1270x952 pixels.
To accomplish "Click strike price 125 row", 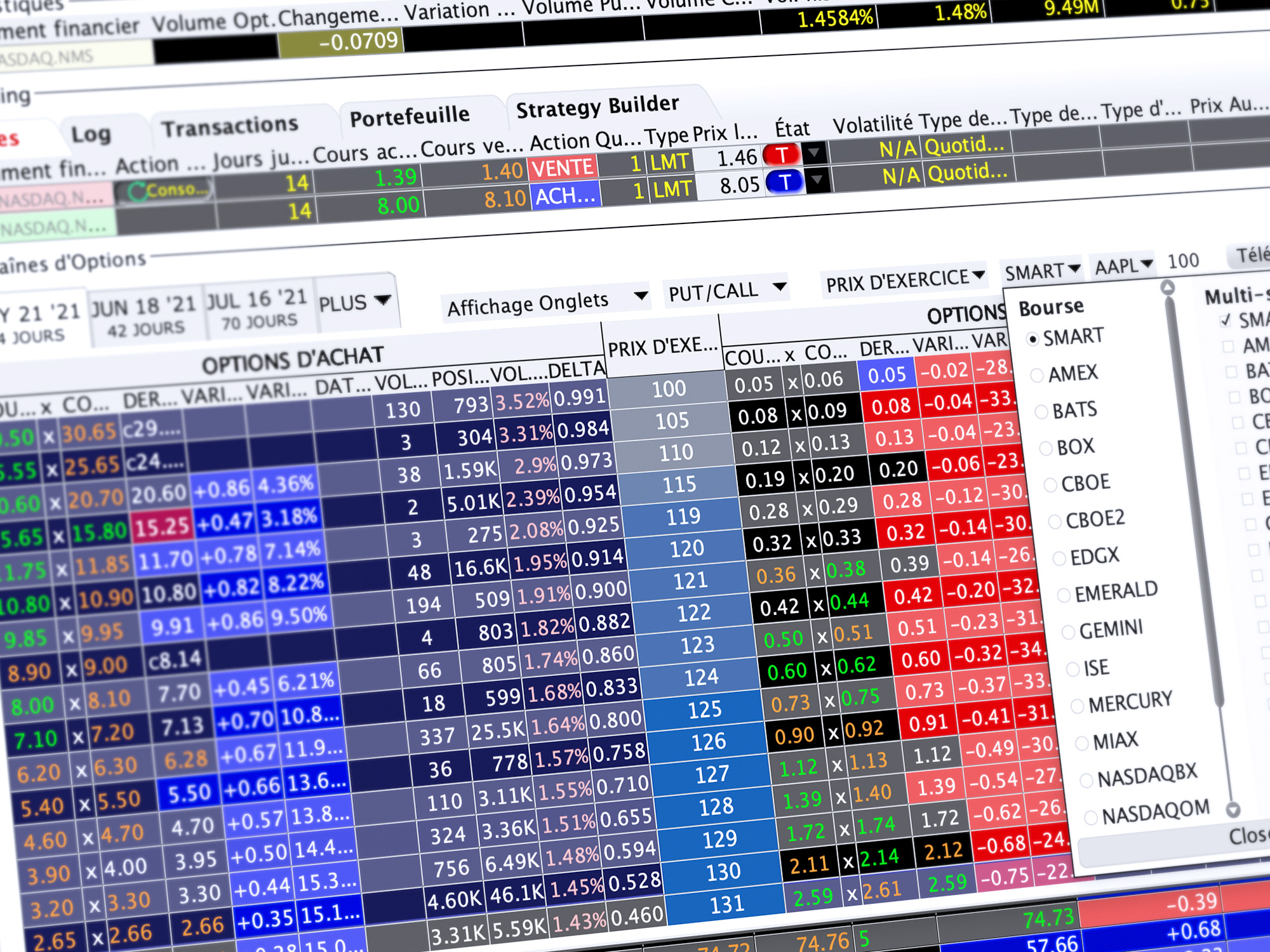I will coord(705,709).
